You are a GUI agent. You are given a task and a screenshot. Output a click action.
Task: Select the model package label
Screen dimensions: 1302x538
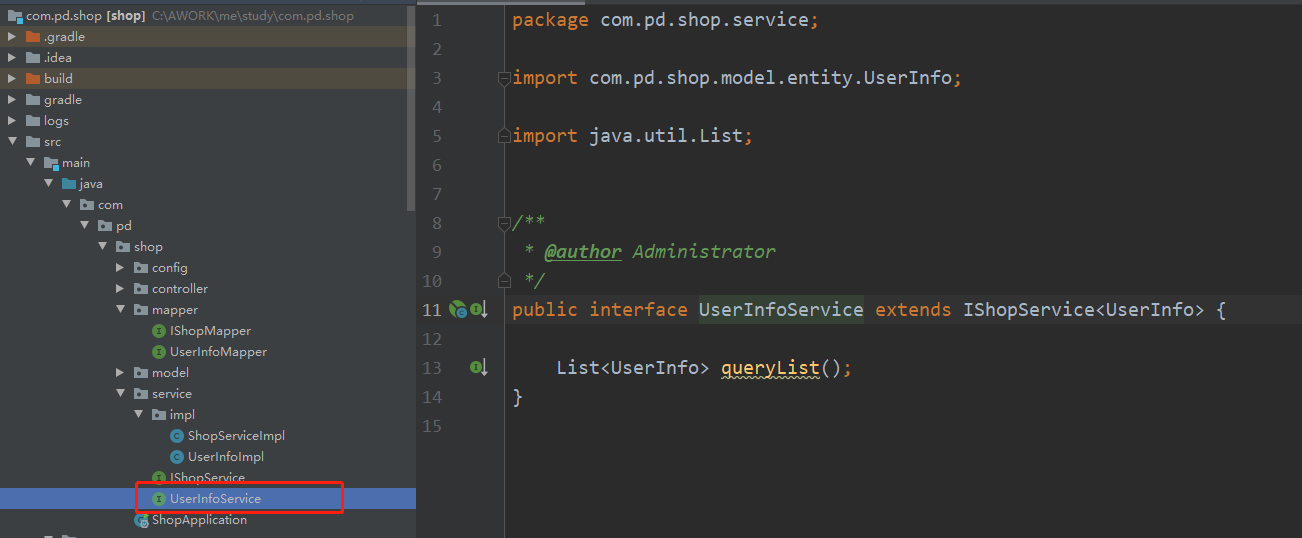click(170, 372)
